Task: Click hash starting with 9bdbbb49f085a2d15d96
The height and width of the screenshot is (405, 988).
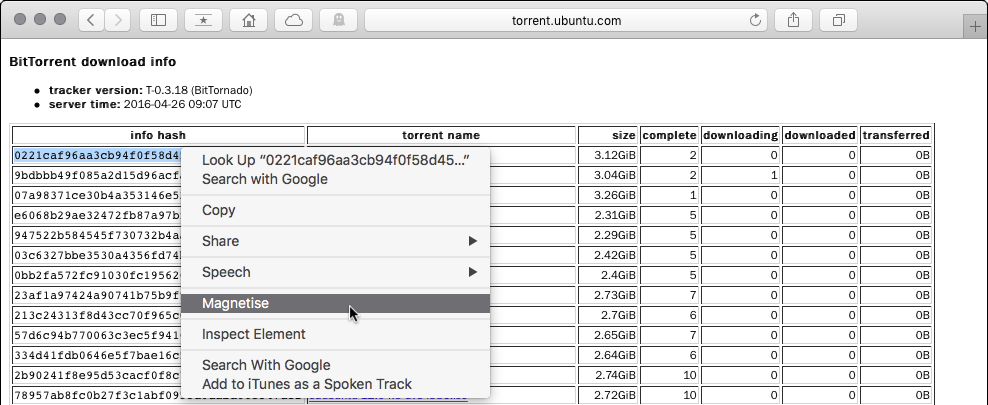Action: (98, 175)
